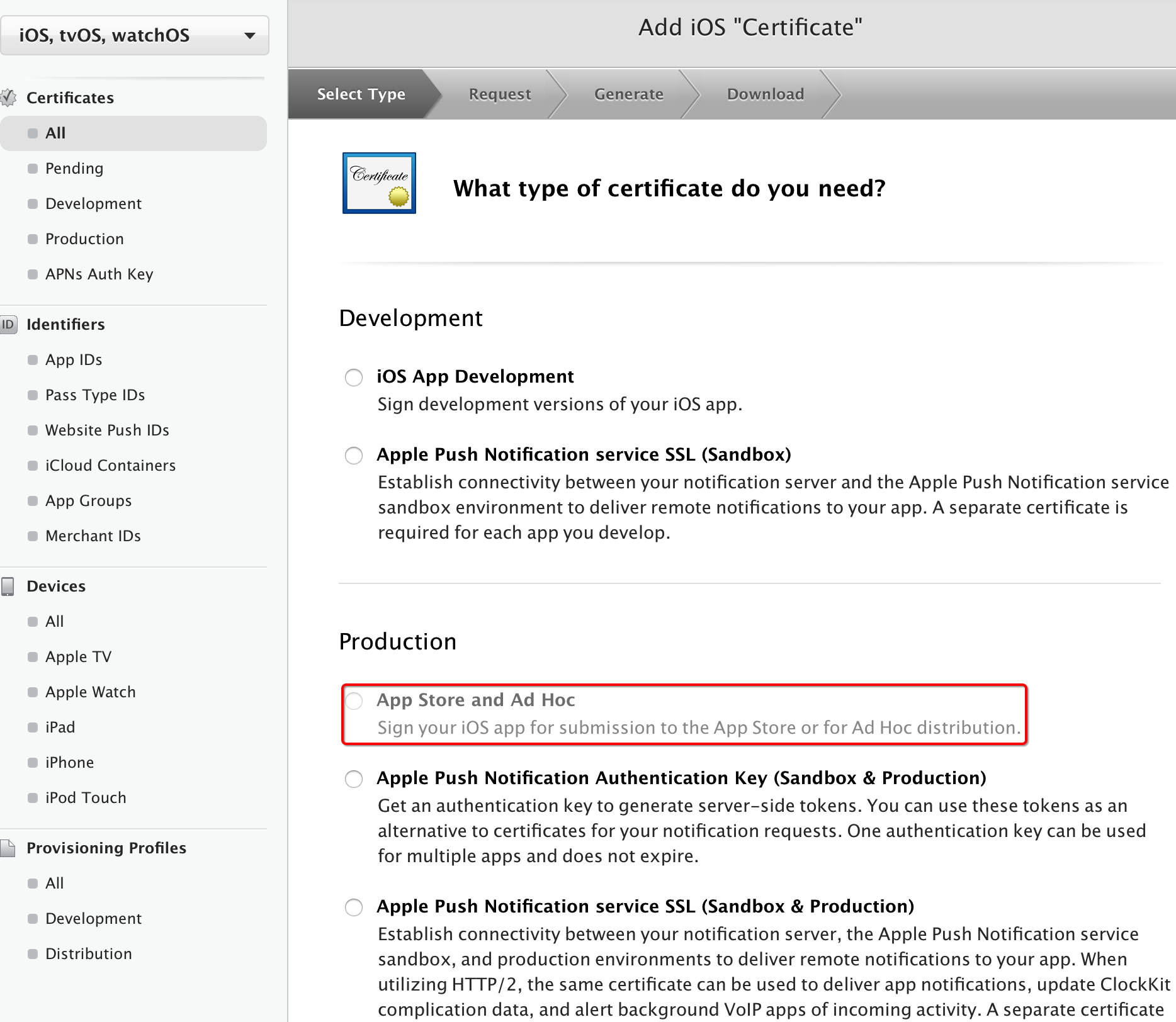Select App Store and Ad Hoc radio button
Image resolution: width=1176 pixels, height=1022 pixels.
[354, 700]
